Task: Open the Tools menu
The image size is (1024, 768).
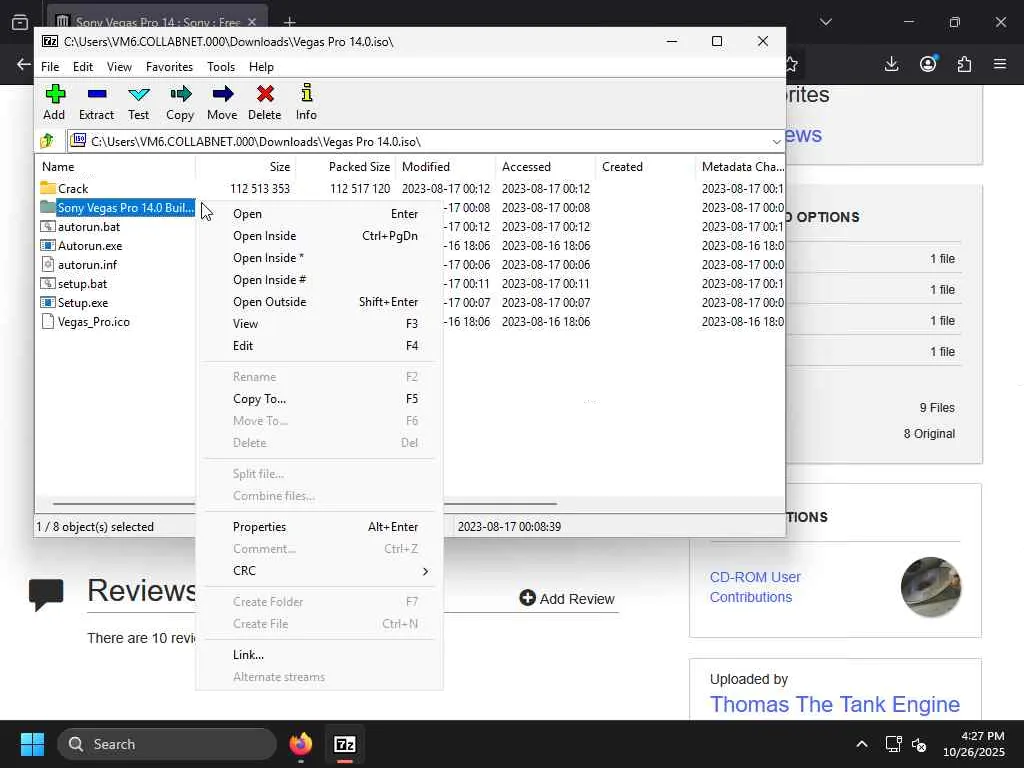Action: [x=221, y=67]
